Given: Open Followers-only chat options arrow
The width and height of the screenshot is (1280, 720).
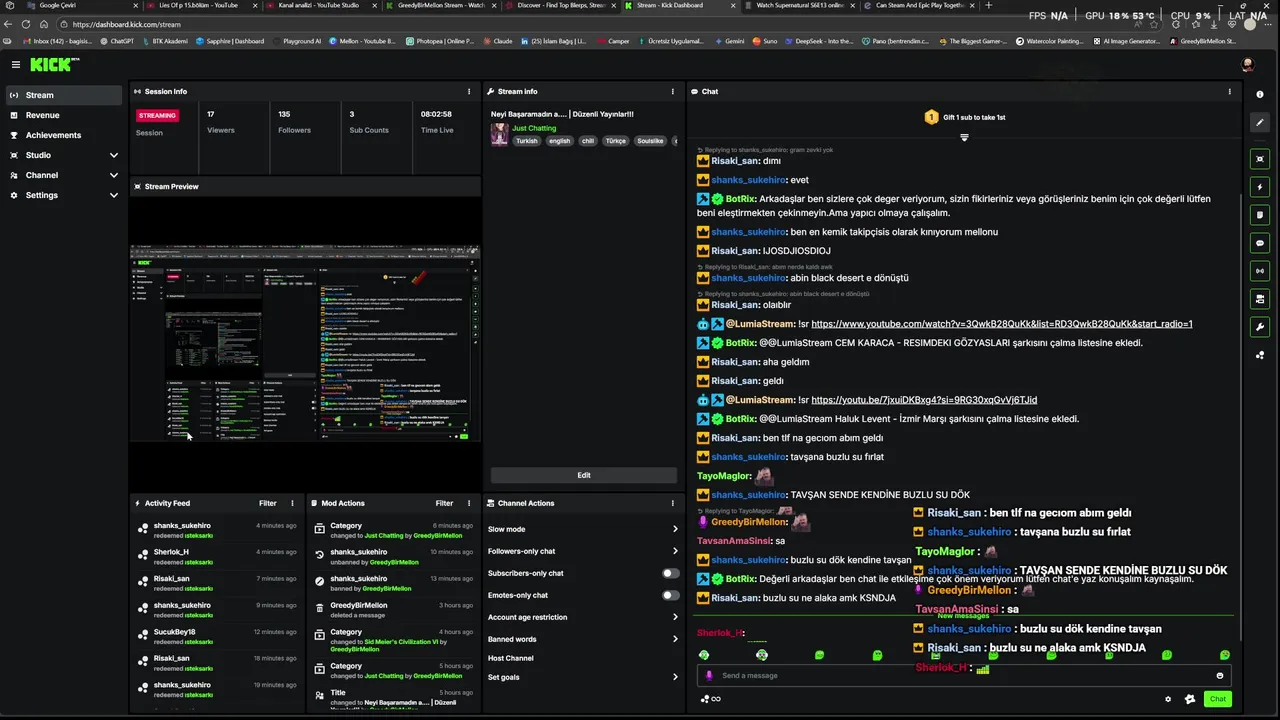Looking at the screenshot, I should coord(675,551).
